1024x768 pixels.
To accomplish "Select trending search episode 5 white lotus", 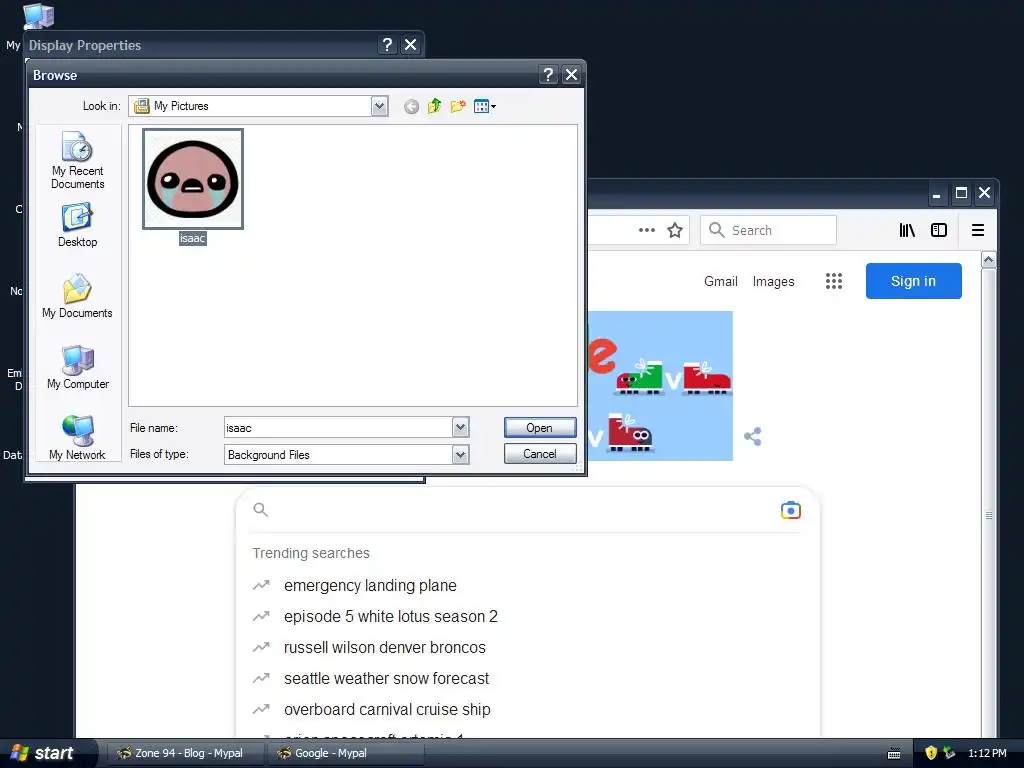I will [x=391, y=616].
